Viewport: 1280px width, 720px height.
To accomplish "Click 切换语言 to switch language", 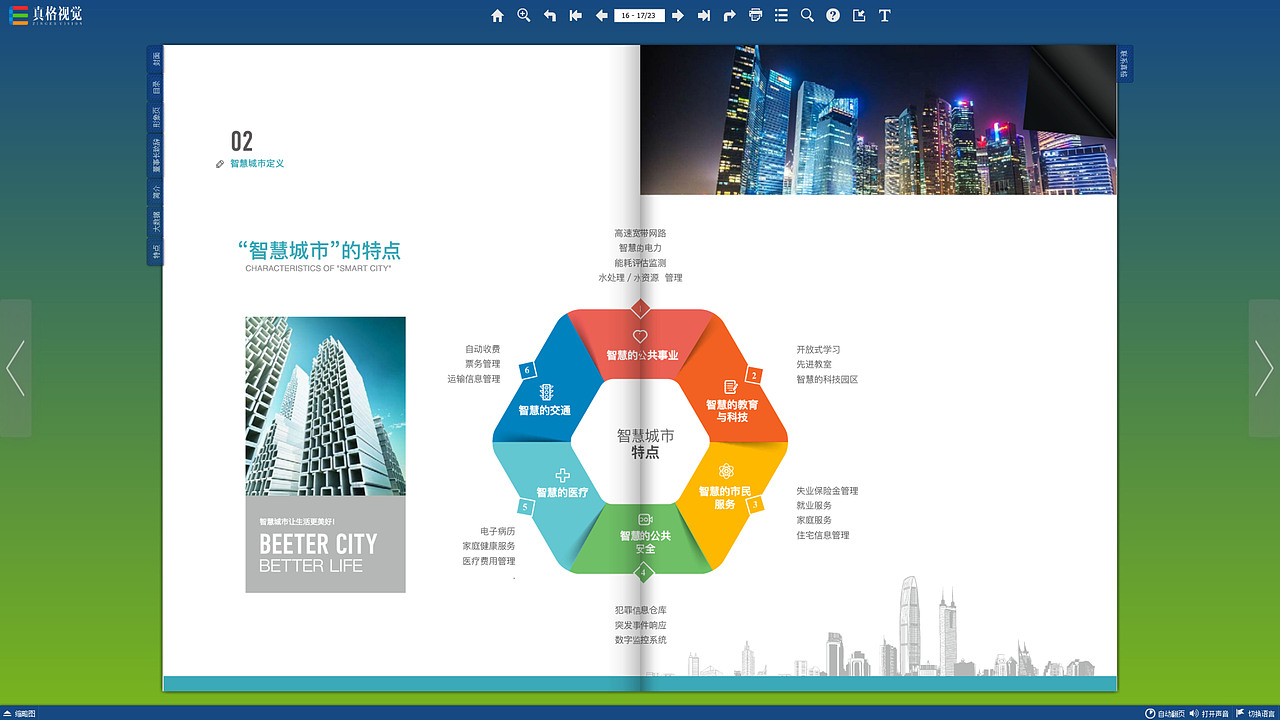I will point(1256,713).
